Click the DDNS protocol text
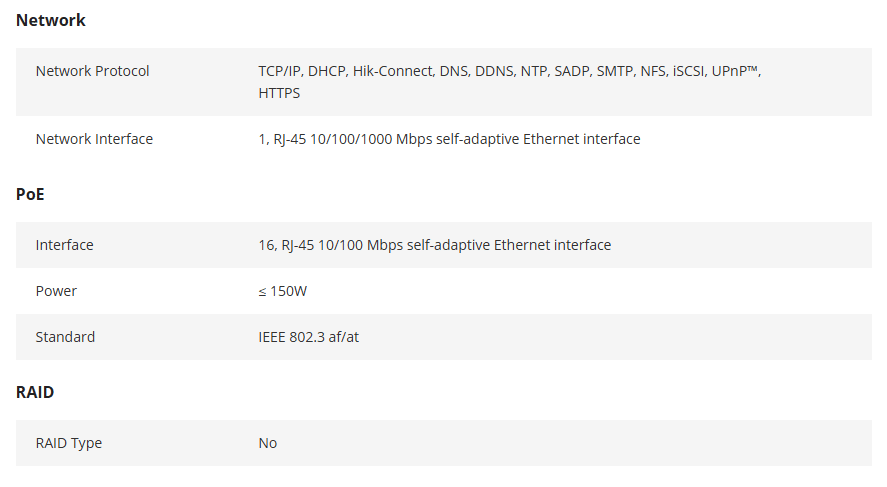Image resolution: width=887 pixels, height=487 pixels. (x=494, y=71)
